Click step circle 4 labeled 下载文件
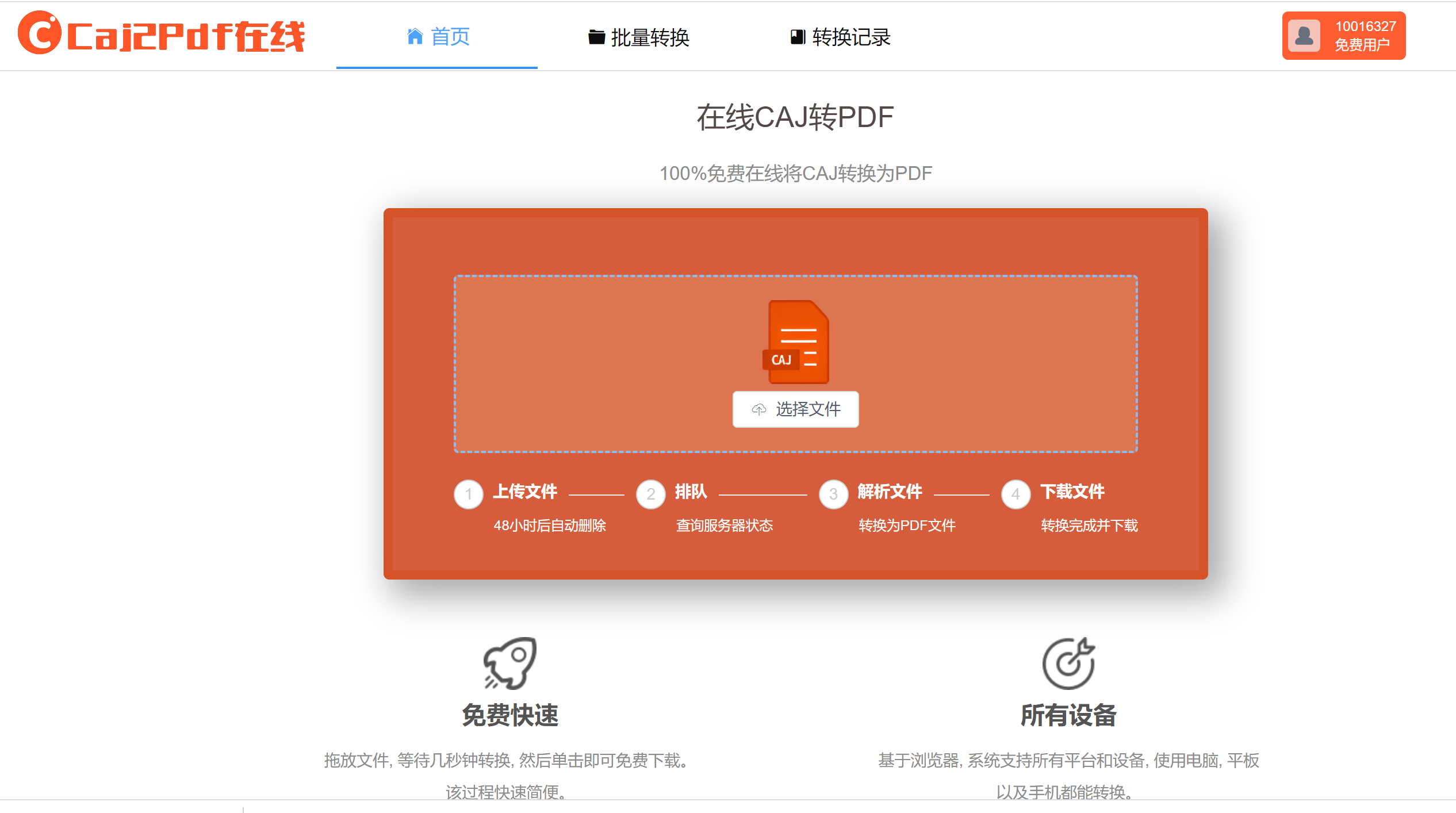The width and height of the screenshot is (1456, 813). 1015,494
